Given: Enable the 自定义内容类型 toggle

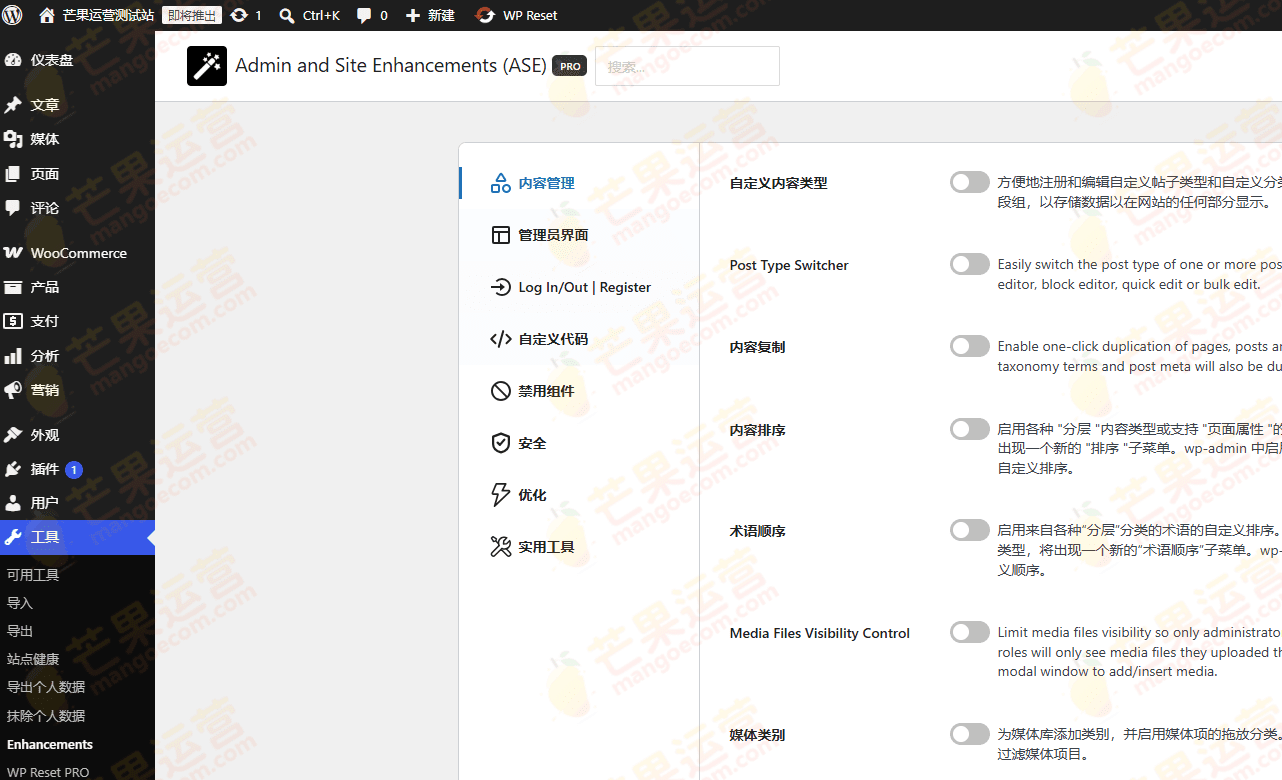Looking at the screenshot, I should coord(970,182).
